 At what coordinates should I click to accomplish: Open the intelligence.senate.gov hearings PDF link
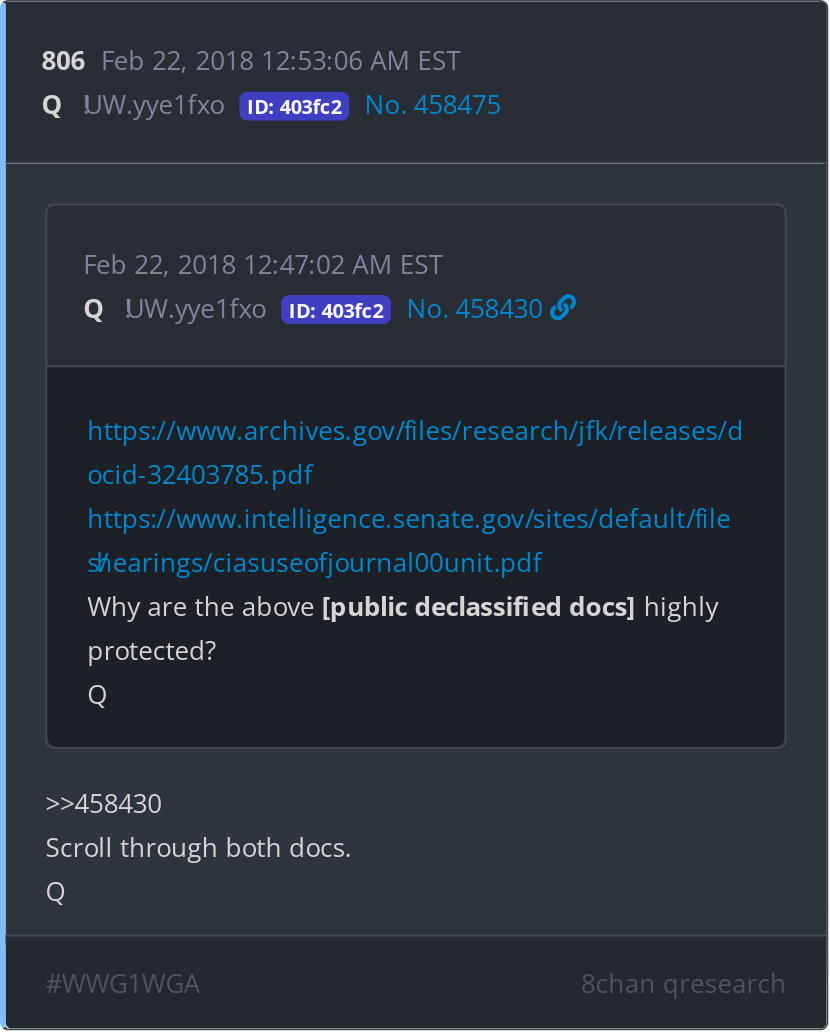[x=409, y=540]
